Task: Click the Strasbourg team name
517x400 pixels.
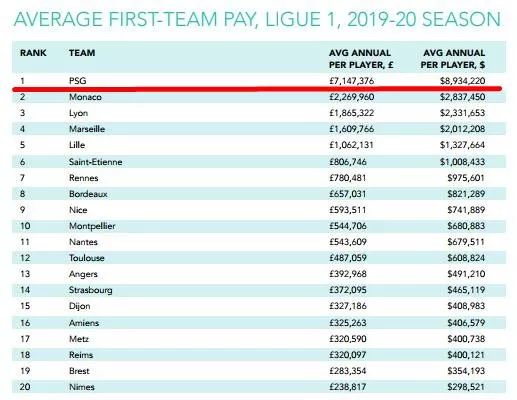Action: tap(91, 290)
